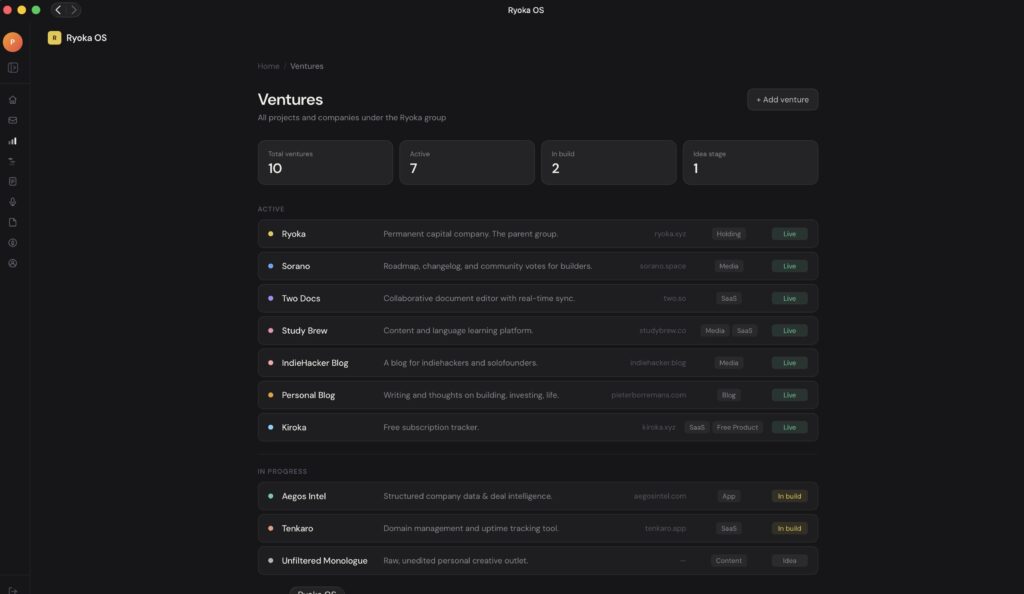Click the In build badge on Aegos Intel
This screenshot has width=1024, height=594.
click(789, 496)
